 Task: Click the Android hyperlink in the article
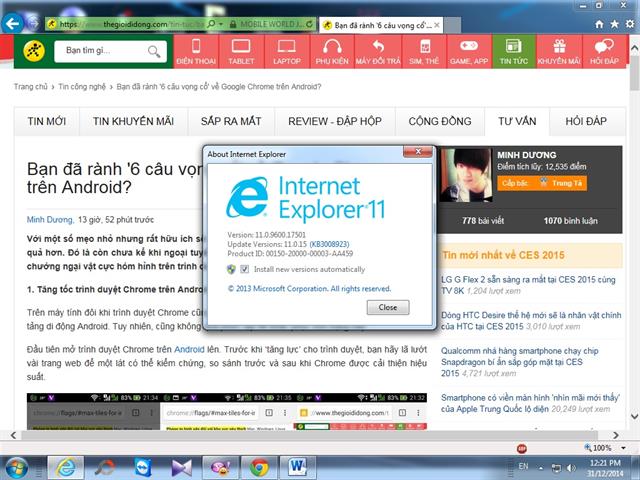[x=189, y=349]
